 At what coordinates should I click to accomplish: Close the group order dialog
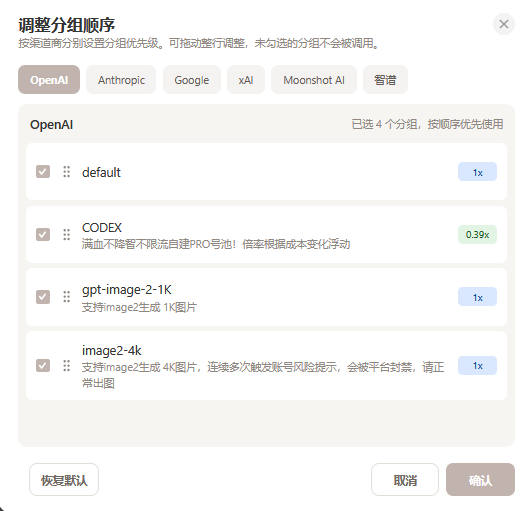click(x=504, y=24)
